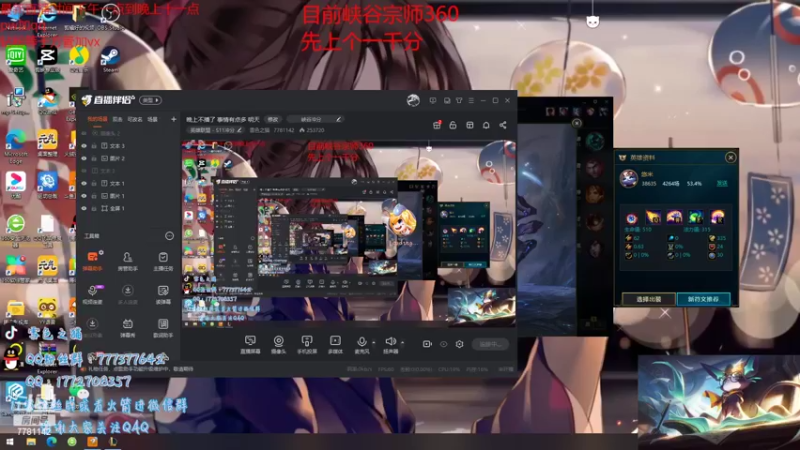
Task: Expand microphone volume arrow
Action: tap(373, 342)
